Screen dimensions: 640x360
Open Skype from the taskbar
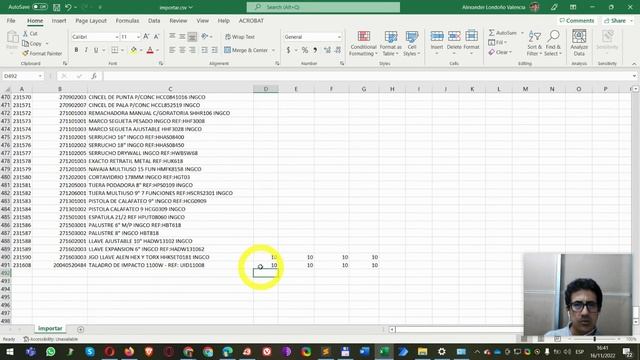90,351
